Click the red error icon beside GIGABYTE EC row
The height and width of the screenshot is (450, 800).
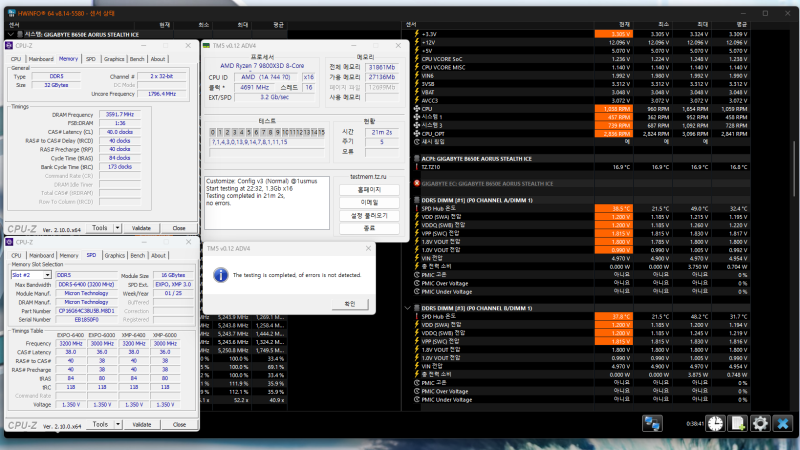[x=417, y=183]
